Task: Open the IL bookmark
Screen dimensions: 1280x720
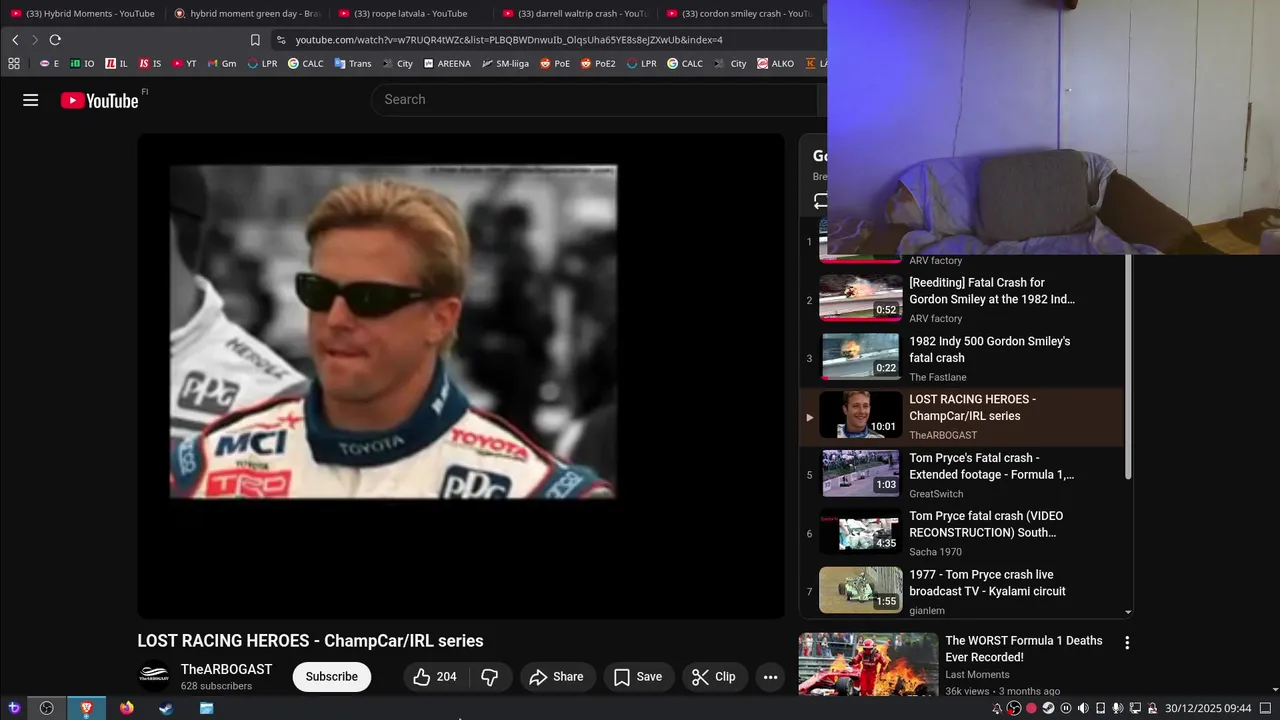Action: (x=116, y=63)
